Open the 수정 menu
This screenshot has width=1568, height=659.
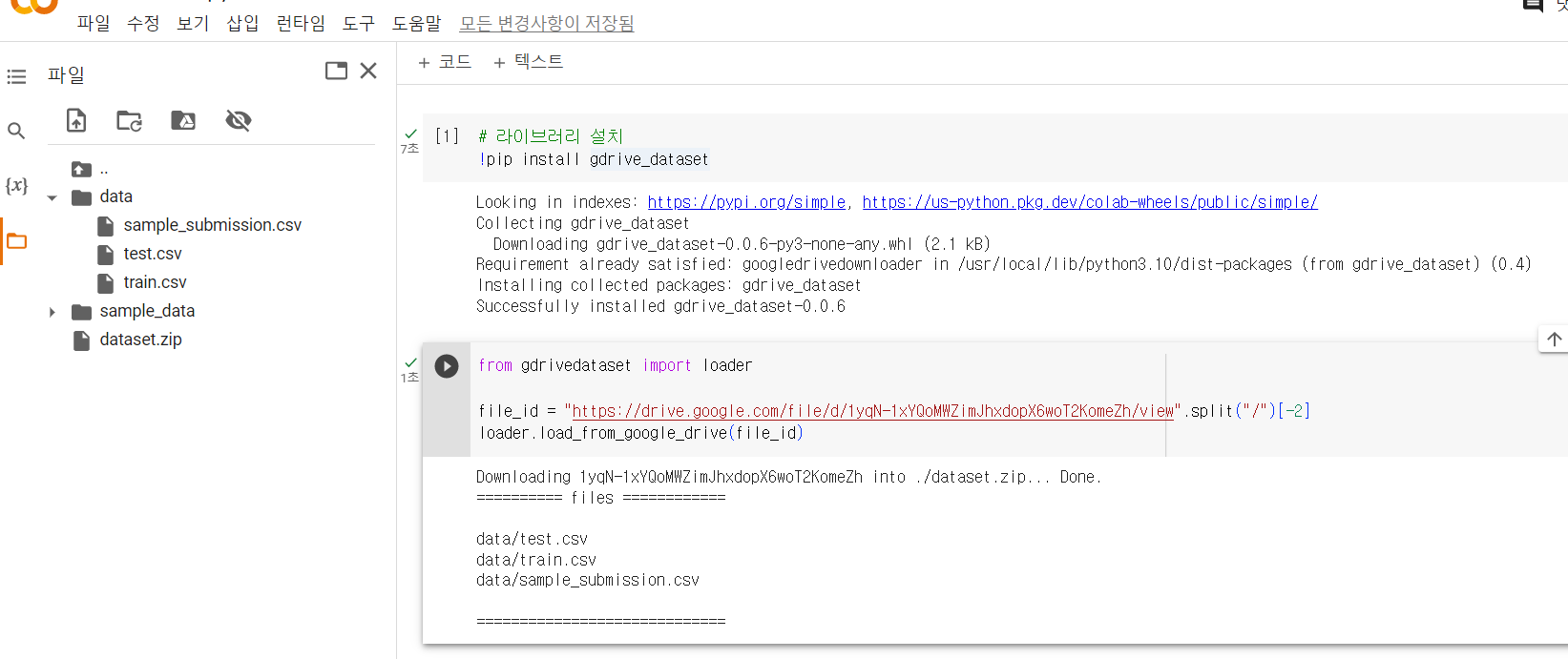143,23
